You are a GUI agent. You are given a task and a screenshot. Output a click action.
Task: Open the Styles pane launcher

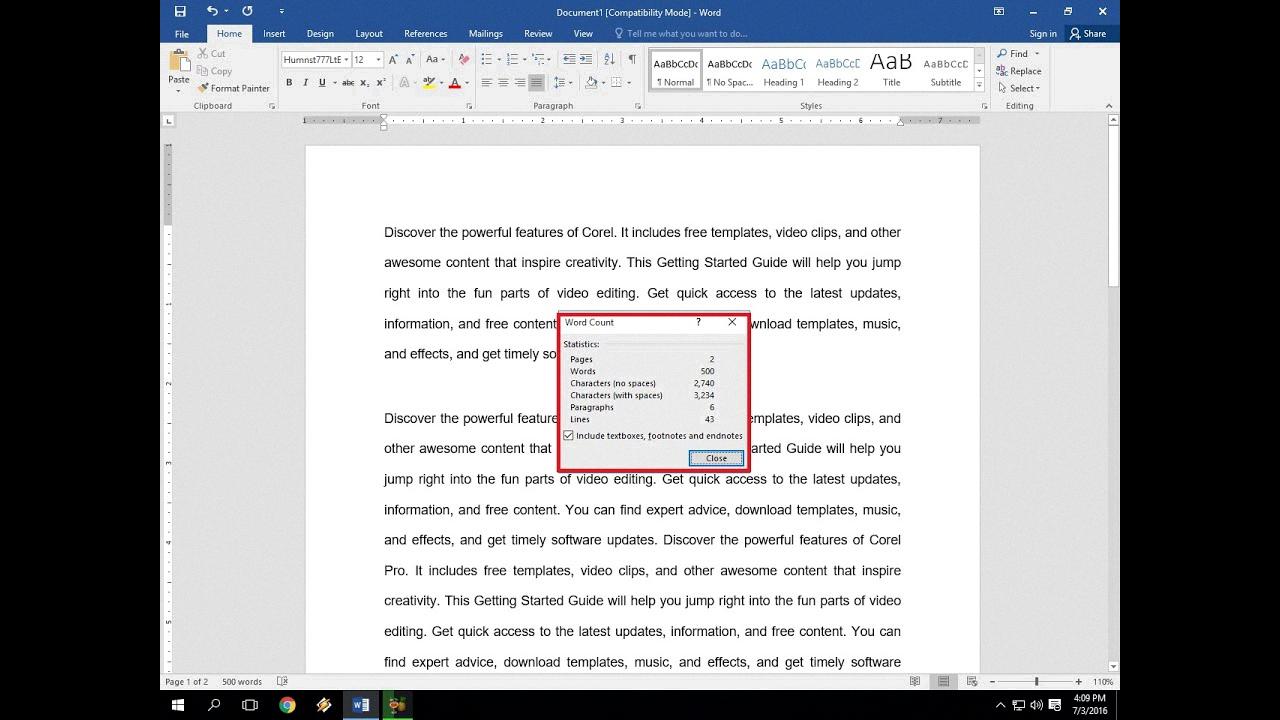coord(984,106)
